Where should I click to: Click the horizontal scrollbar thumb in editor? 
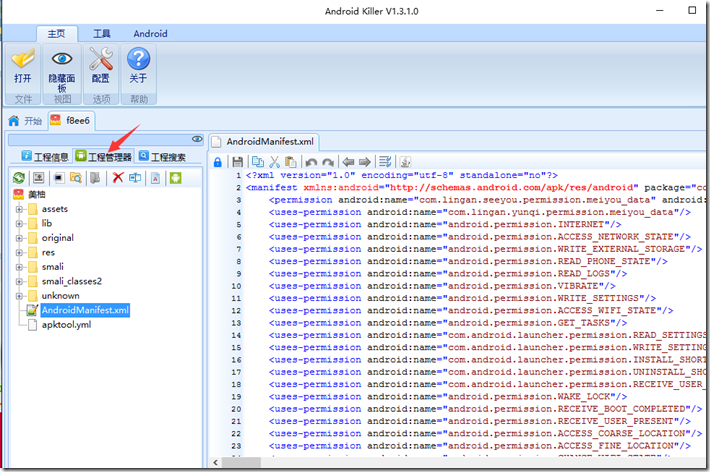pyautogui.click(x=241, y=462)
